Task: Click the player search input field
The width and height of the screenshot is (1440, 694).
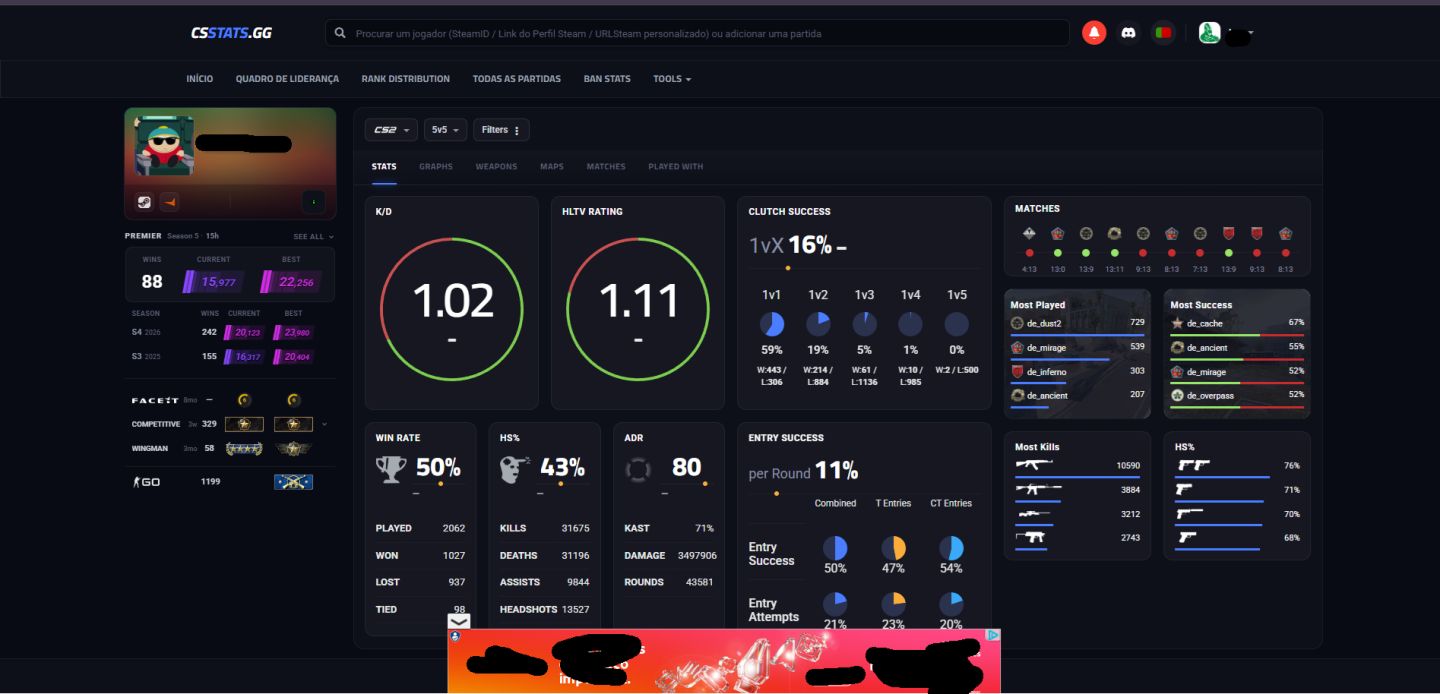Action: [697, 33]
